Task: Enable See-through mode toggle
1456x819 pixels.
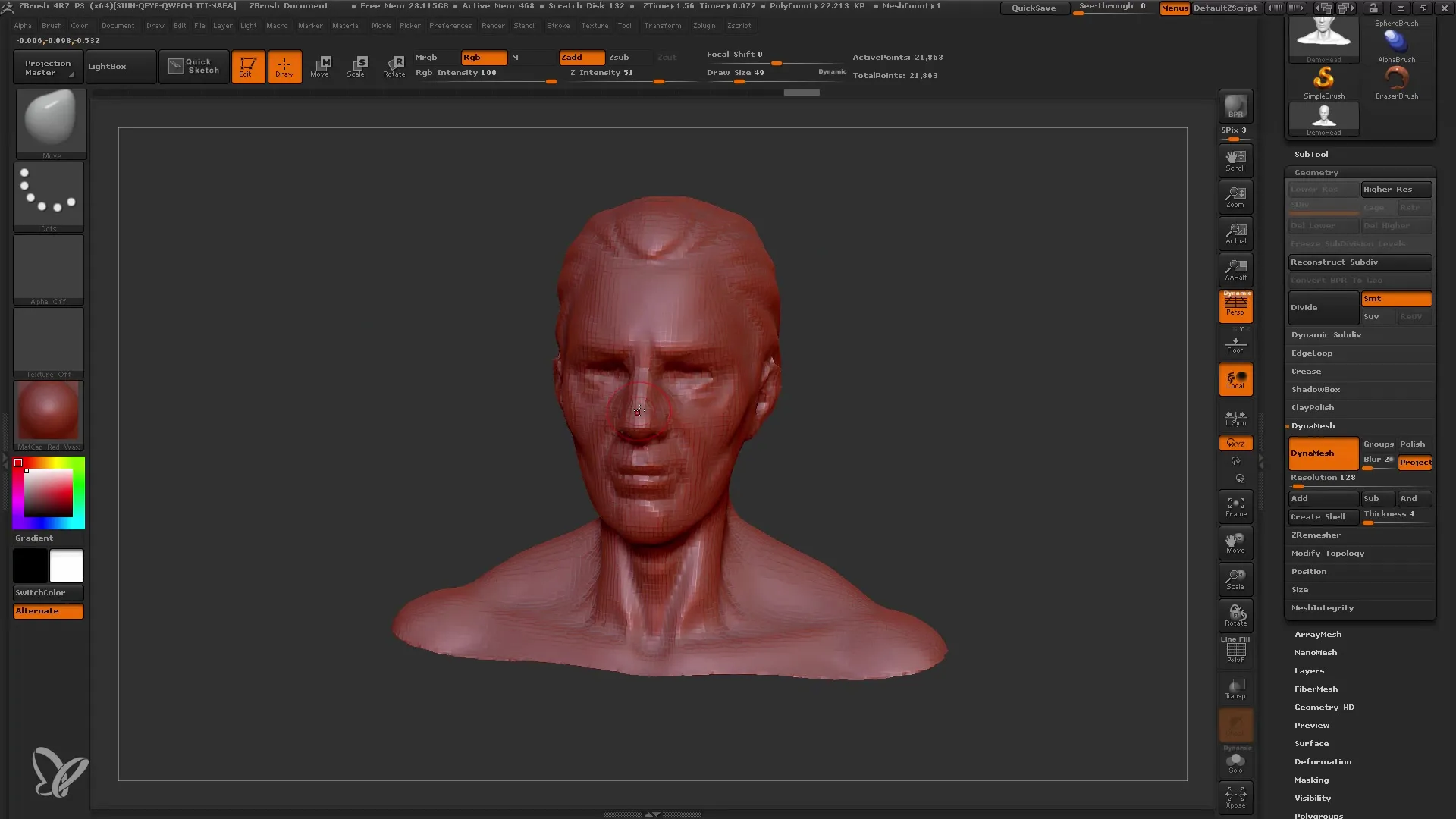Action: click(x=1112, y=6)
